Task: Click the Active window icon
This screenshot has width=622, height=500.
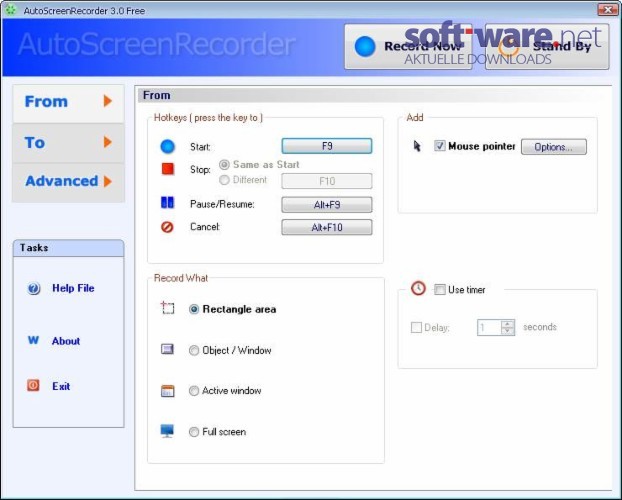Action: (167, 391)
